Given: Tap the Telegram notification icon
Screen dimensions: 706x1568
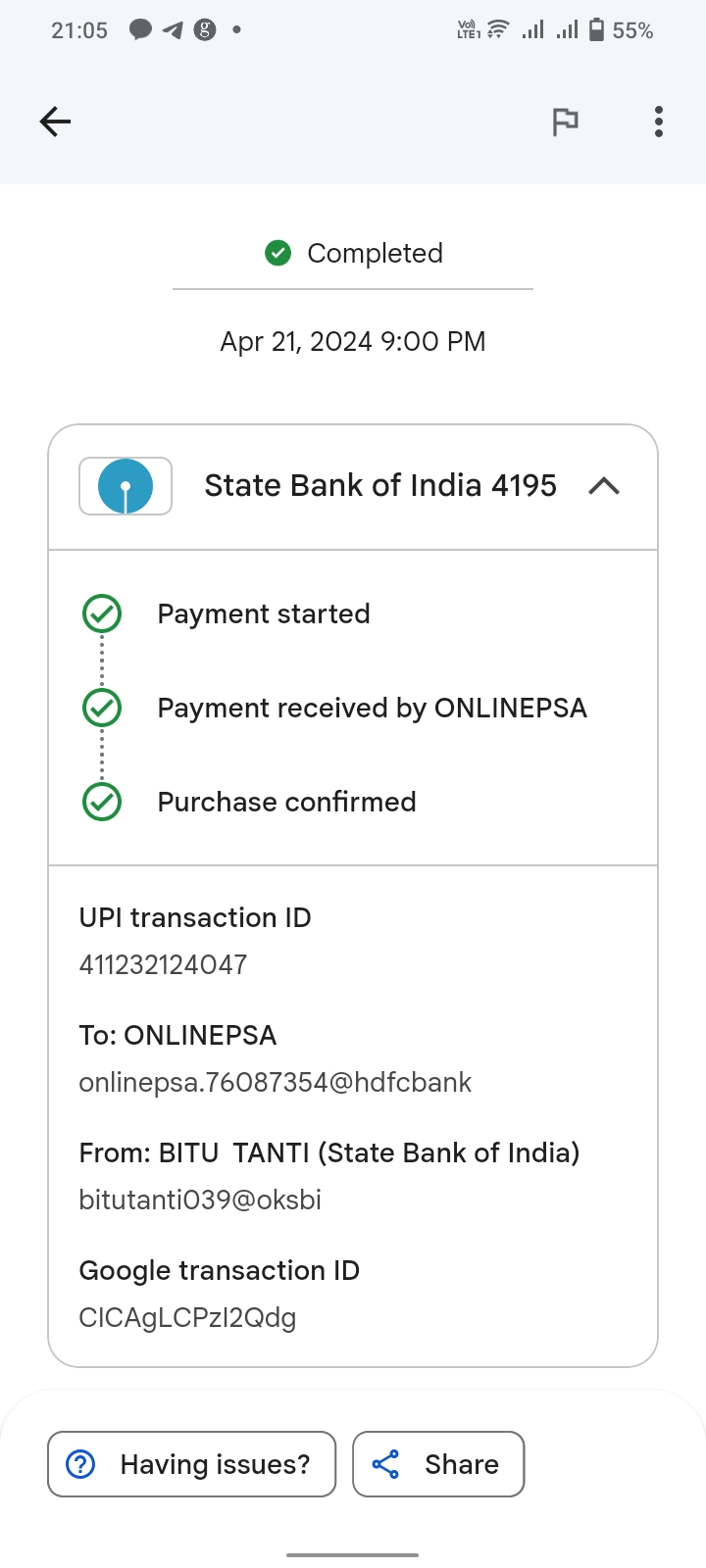Looking at the screenshot, I should pos(173,30).
